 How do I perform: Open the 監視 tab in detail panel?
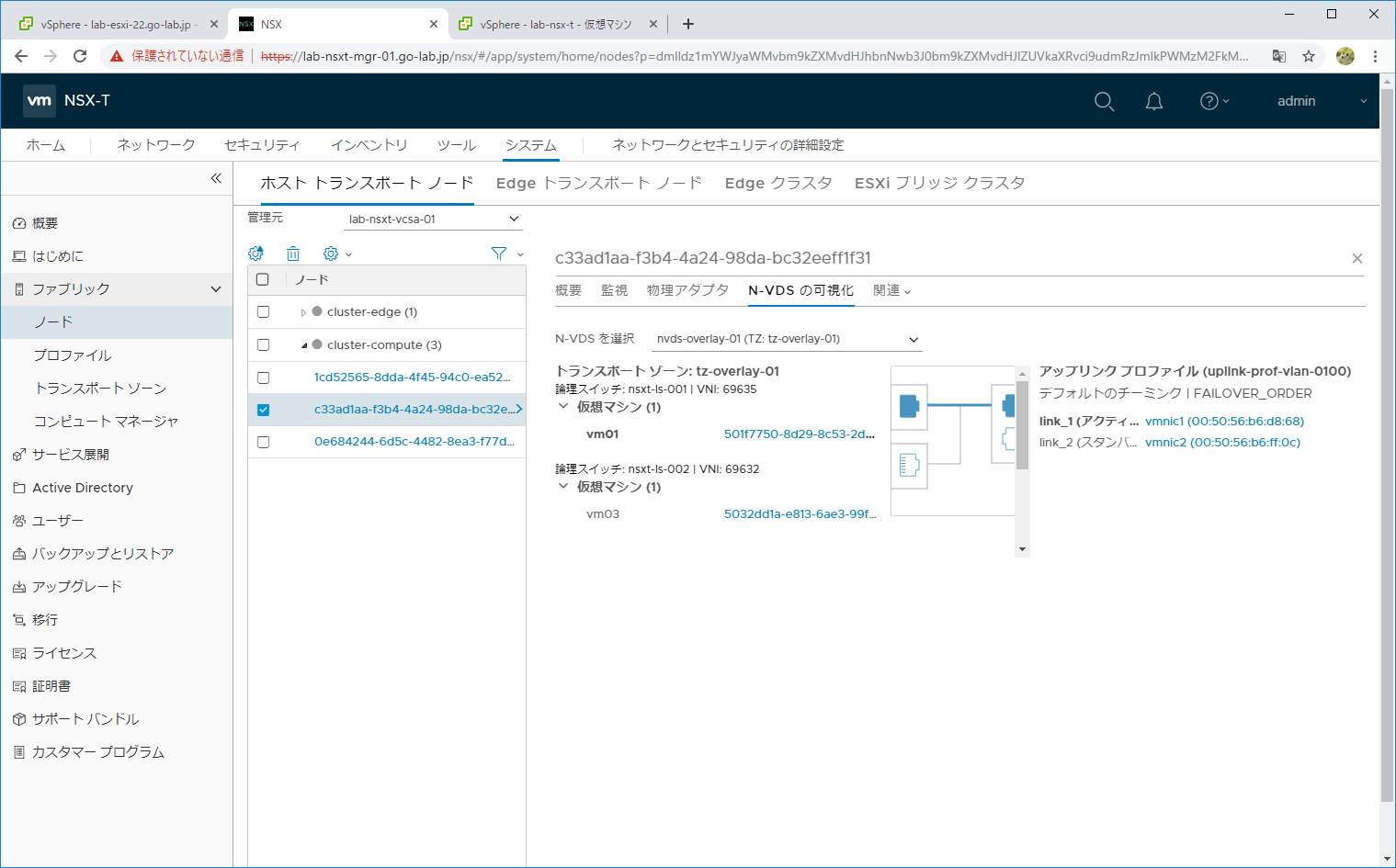(614, 290)
